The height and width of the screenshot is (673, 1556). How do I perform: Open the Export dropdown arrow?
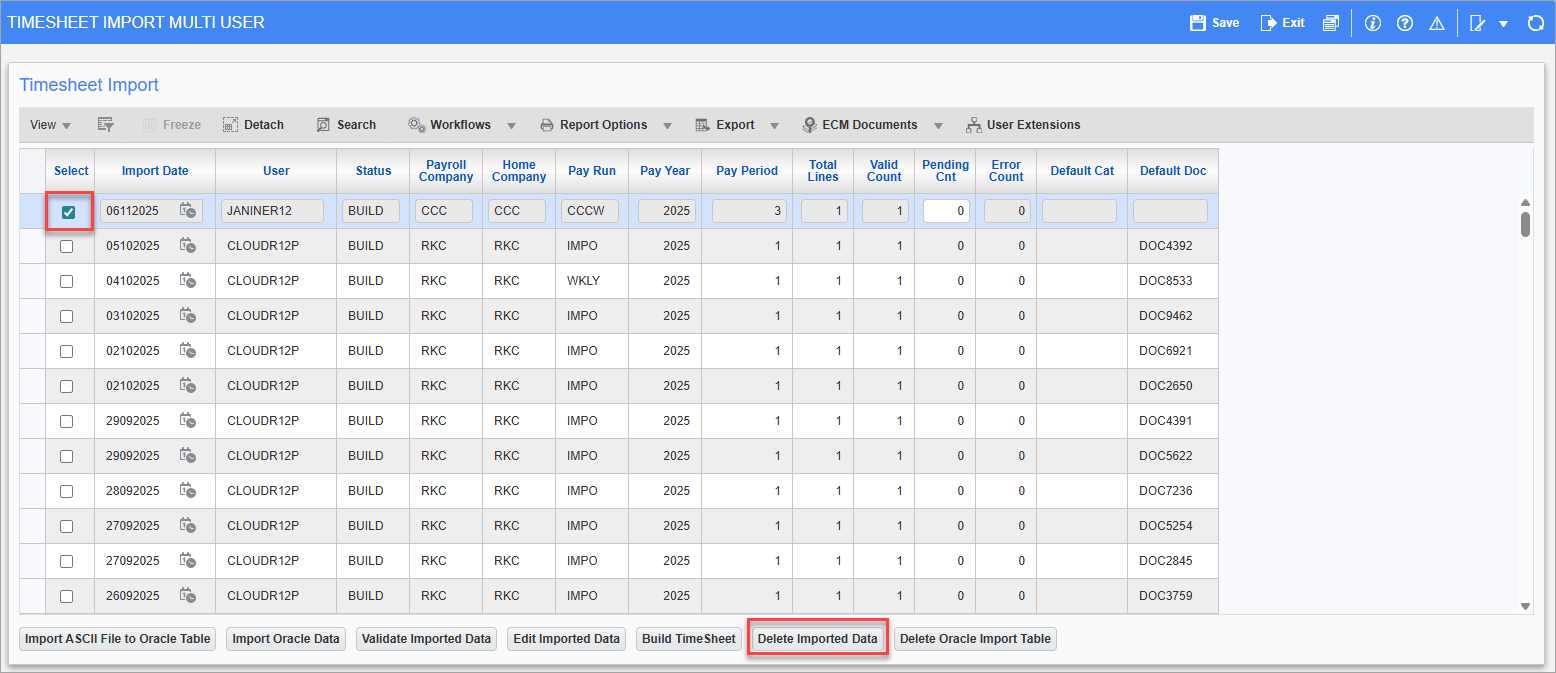pyautogui.click(x=774, y=124)
